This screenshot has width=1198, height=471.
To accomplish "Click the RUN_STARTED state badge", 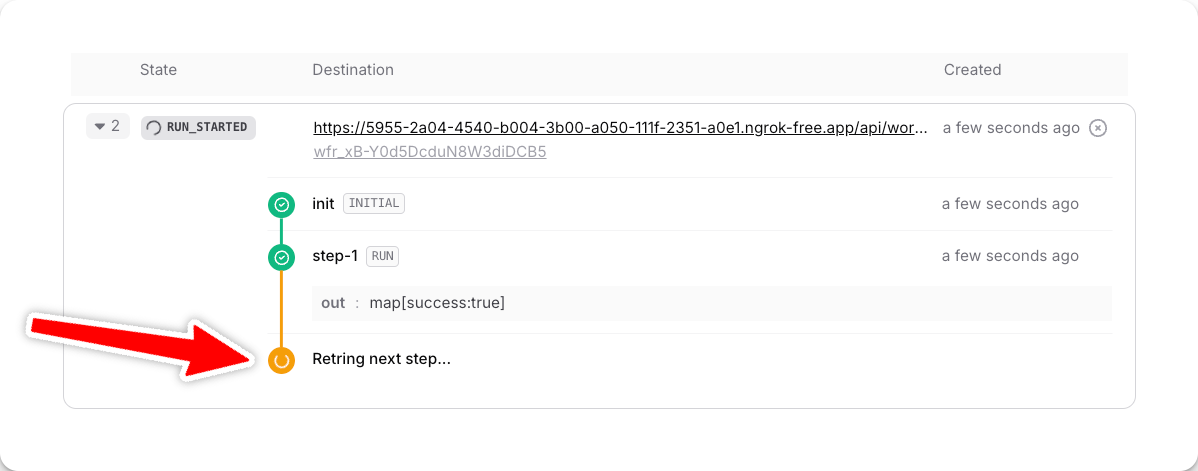I will point(198,128).
